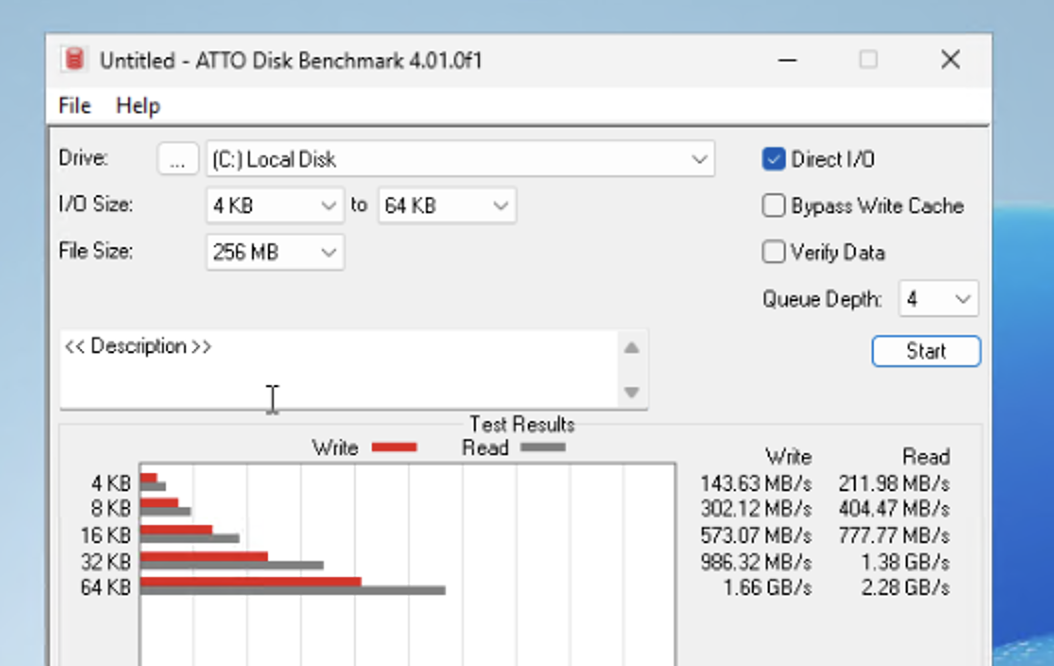Click the drive browse ellipsis button
The image size is (1054, 666).
click(x=177, y=159)
